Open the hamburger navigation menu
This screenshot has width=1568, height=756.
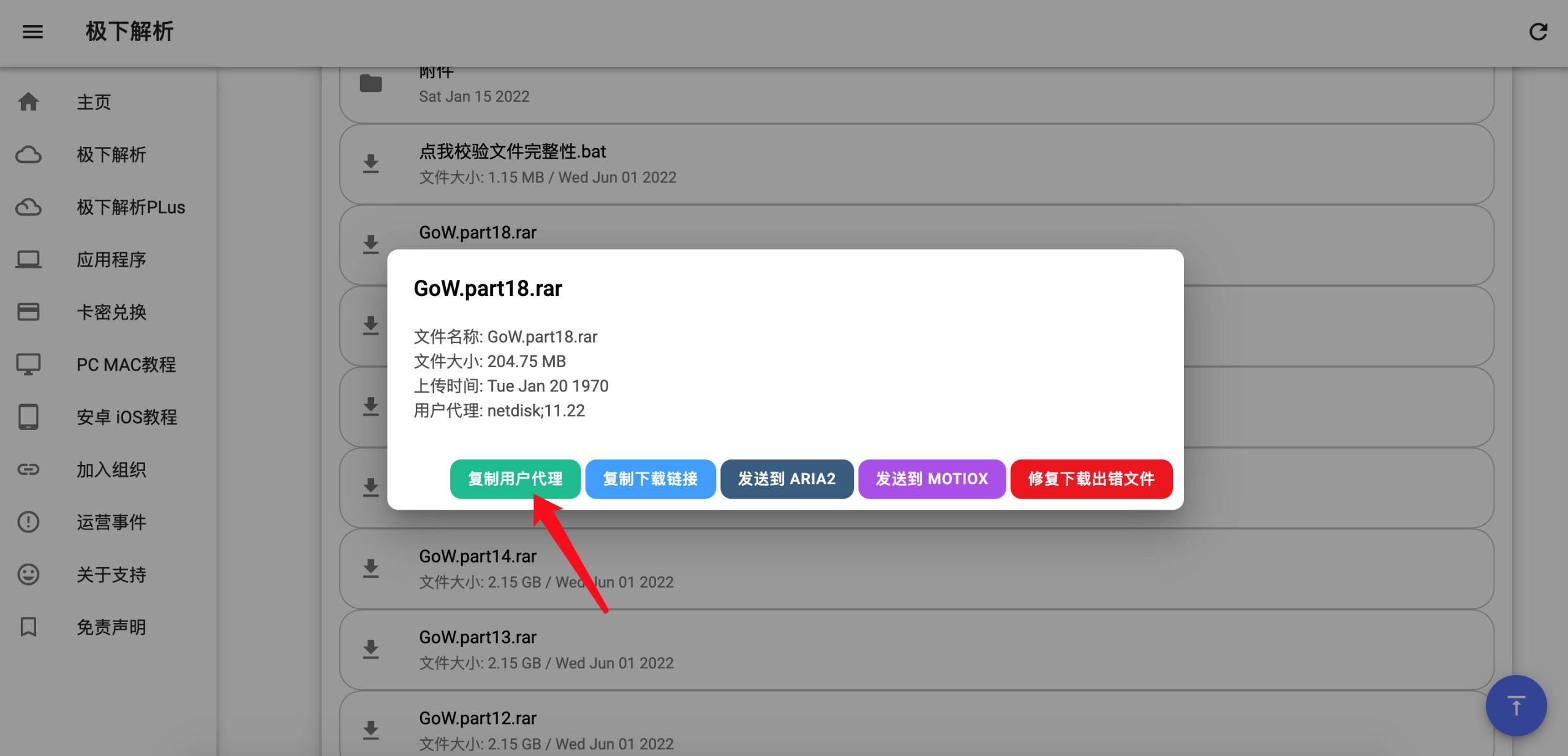point(32,32)
